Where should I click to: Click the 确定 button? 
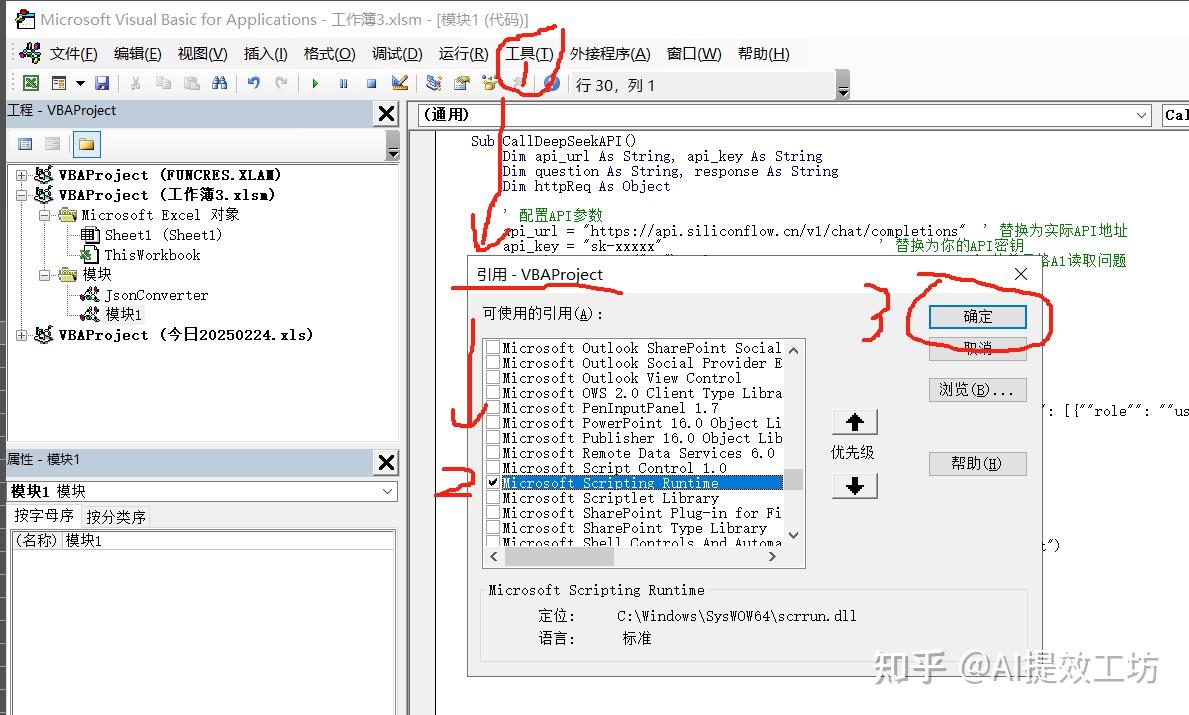point(977,317)
